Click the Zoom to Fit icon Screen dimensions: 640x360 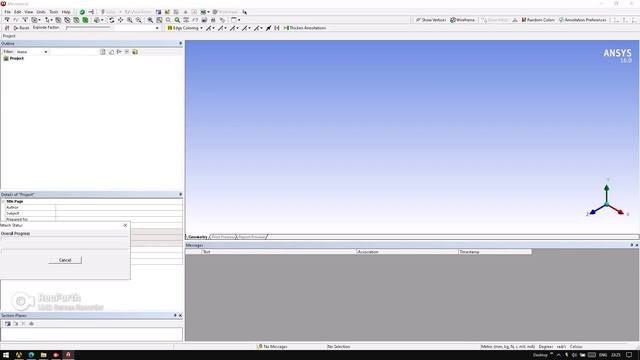click(x=159, y=20)
